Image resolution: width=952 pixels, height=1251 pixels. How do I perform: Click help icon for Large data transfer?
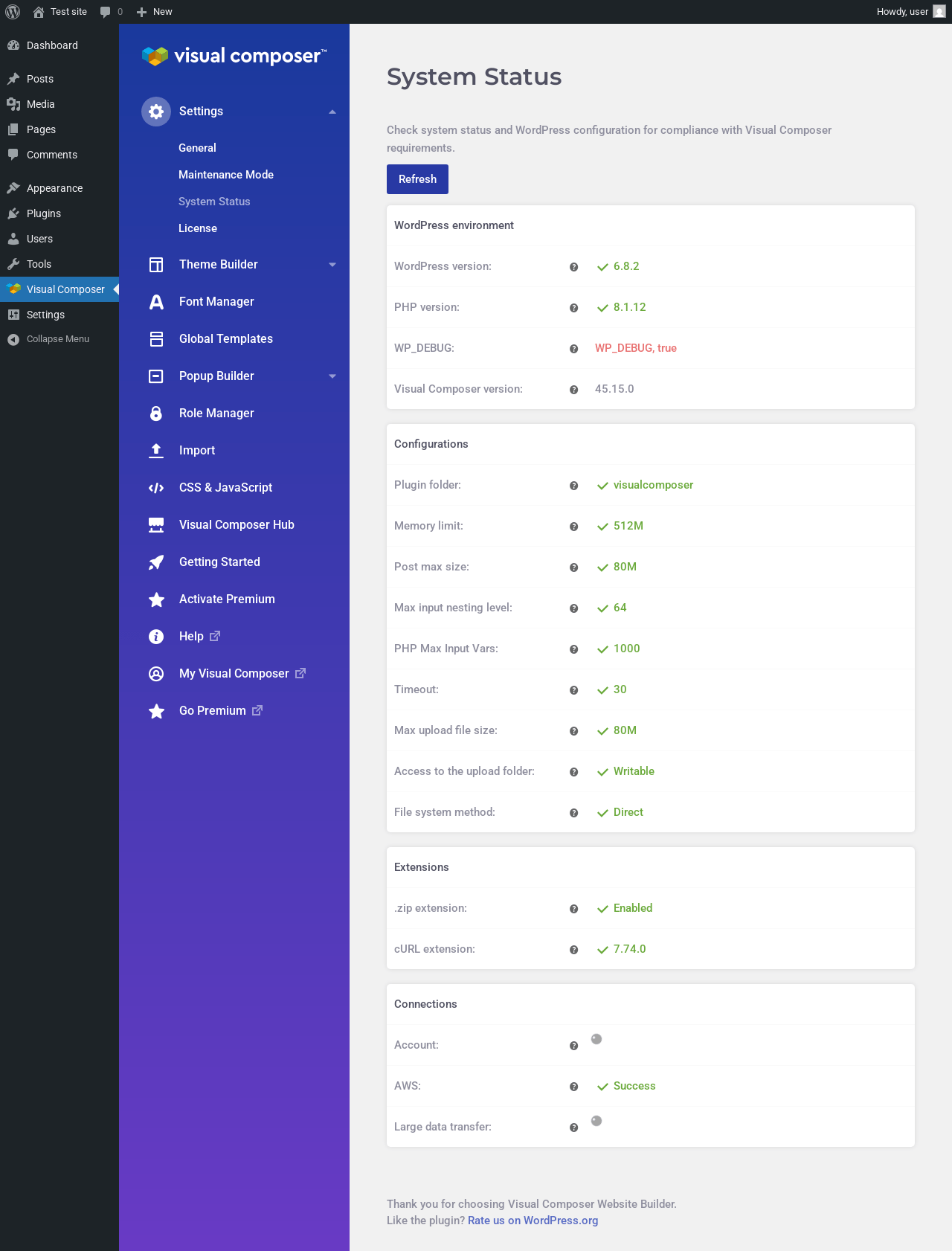574,1128
